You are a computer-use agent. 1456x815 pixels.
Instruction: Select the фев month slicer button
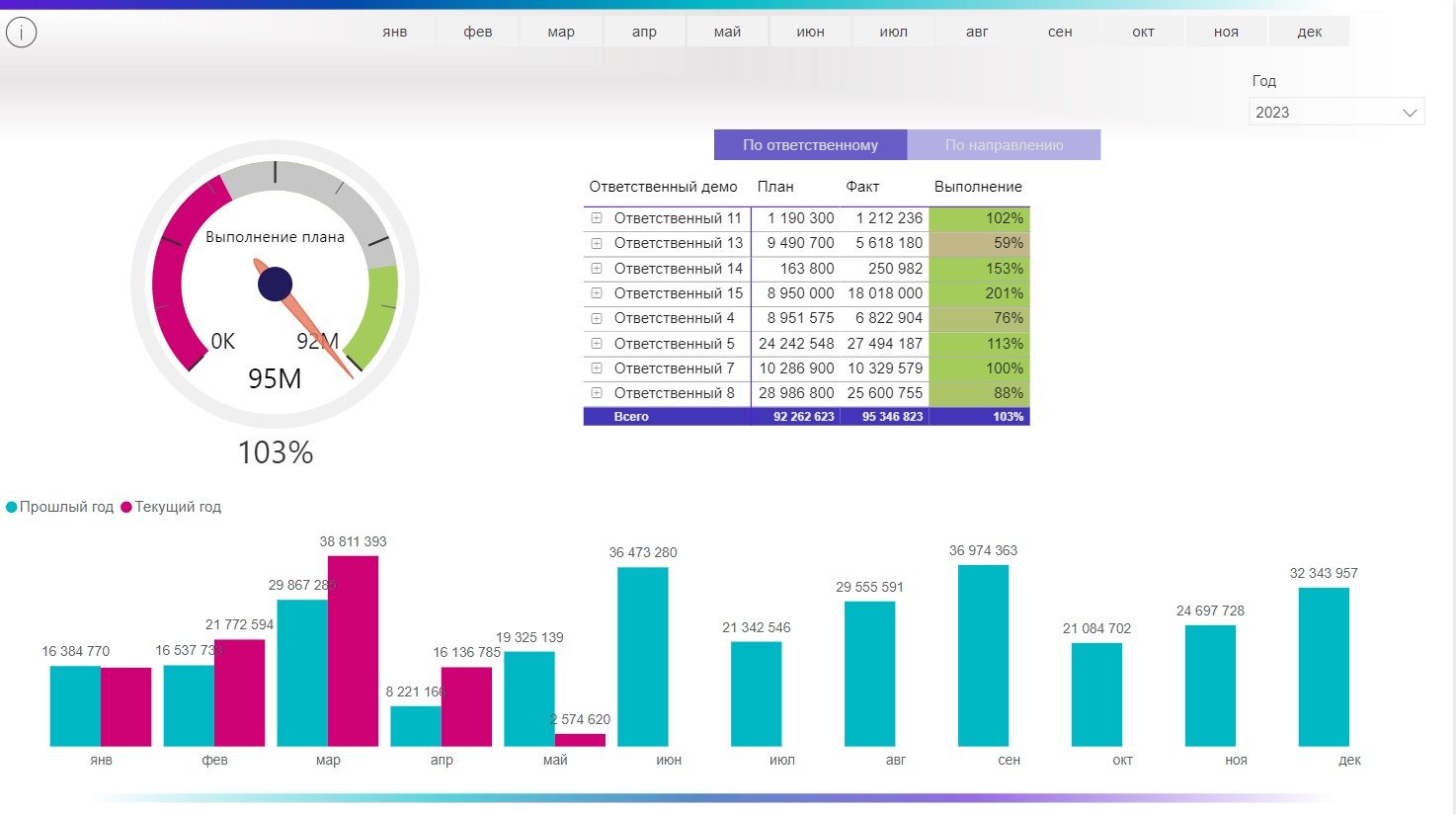pos(478,32)
